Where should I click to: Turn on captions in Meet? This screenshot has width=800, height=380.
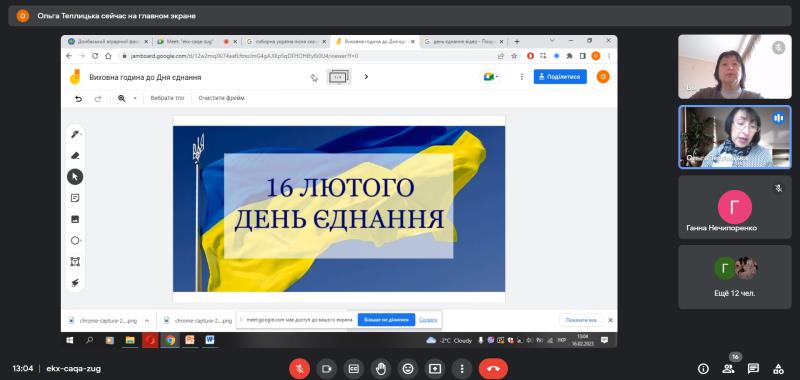click(x=354, y=368)
